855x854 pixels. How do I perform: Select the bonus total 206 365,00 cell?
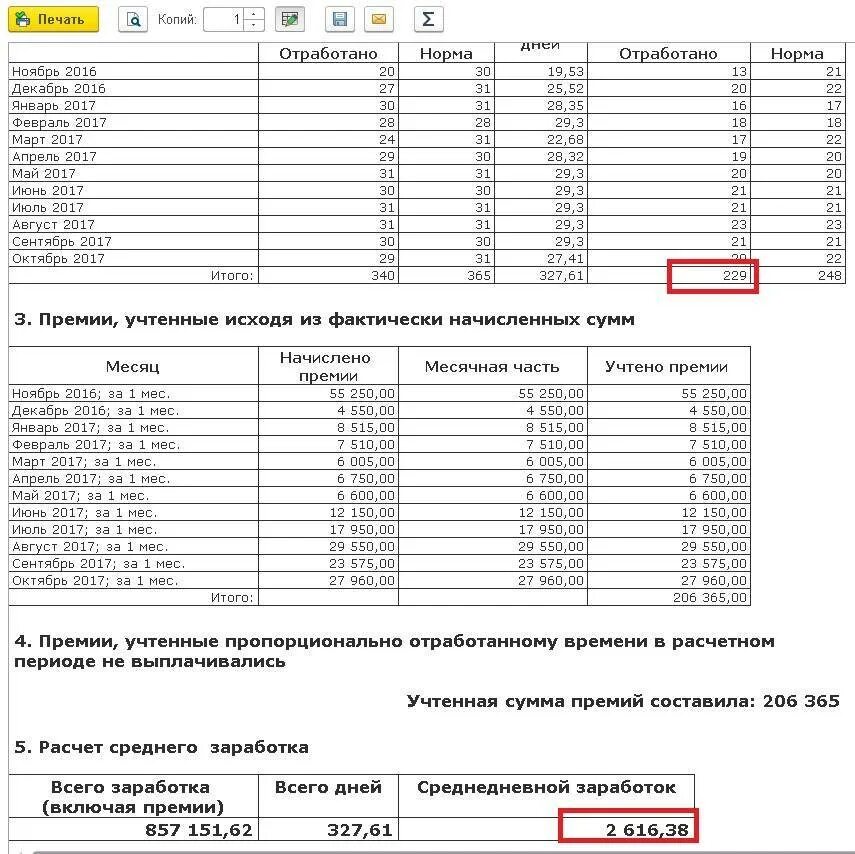click(669, 598)
